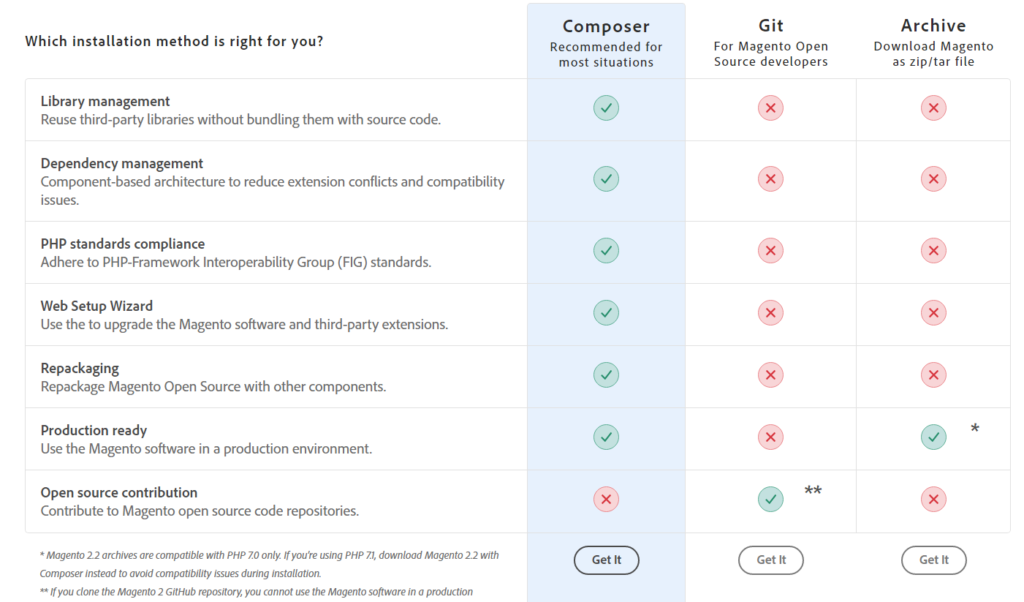
Task: Click the Open source contribution row title
Action: point(119,492)
